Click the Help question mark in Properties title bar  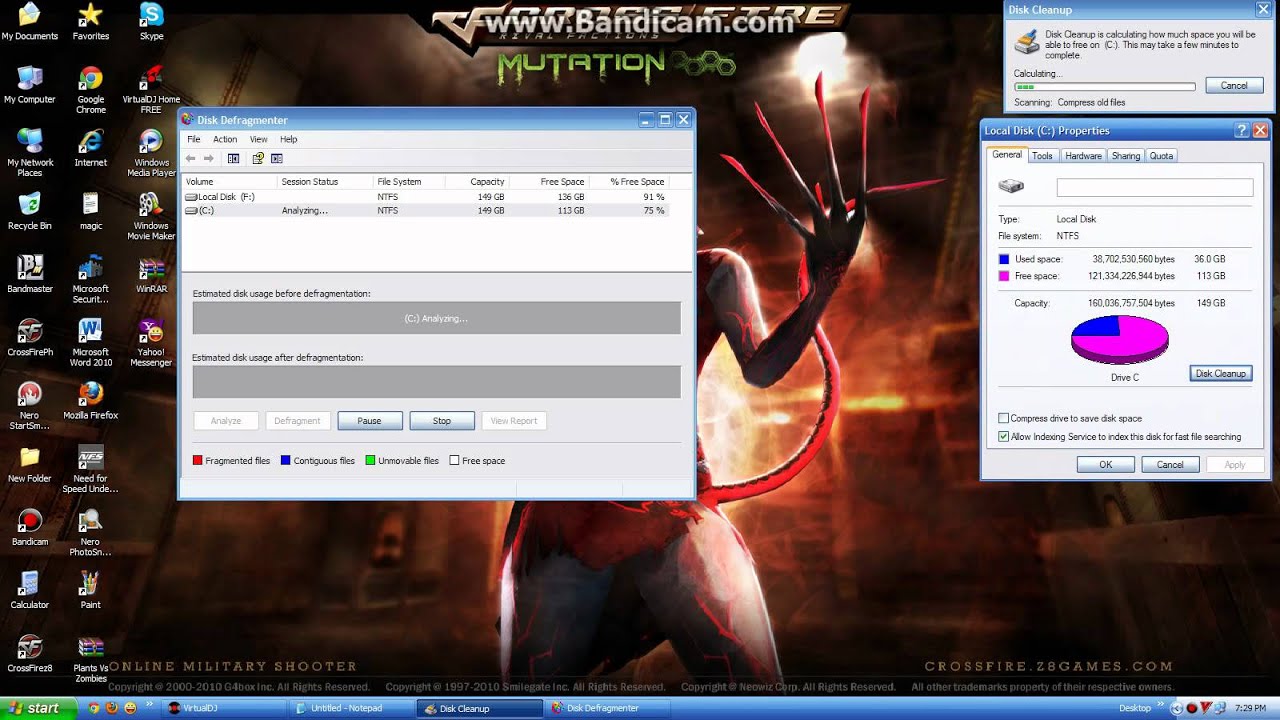click(x=1242, y=131)
